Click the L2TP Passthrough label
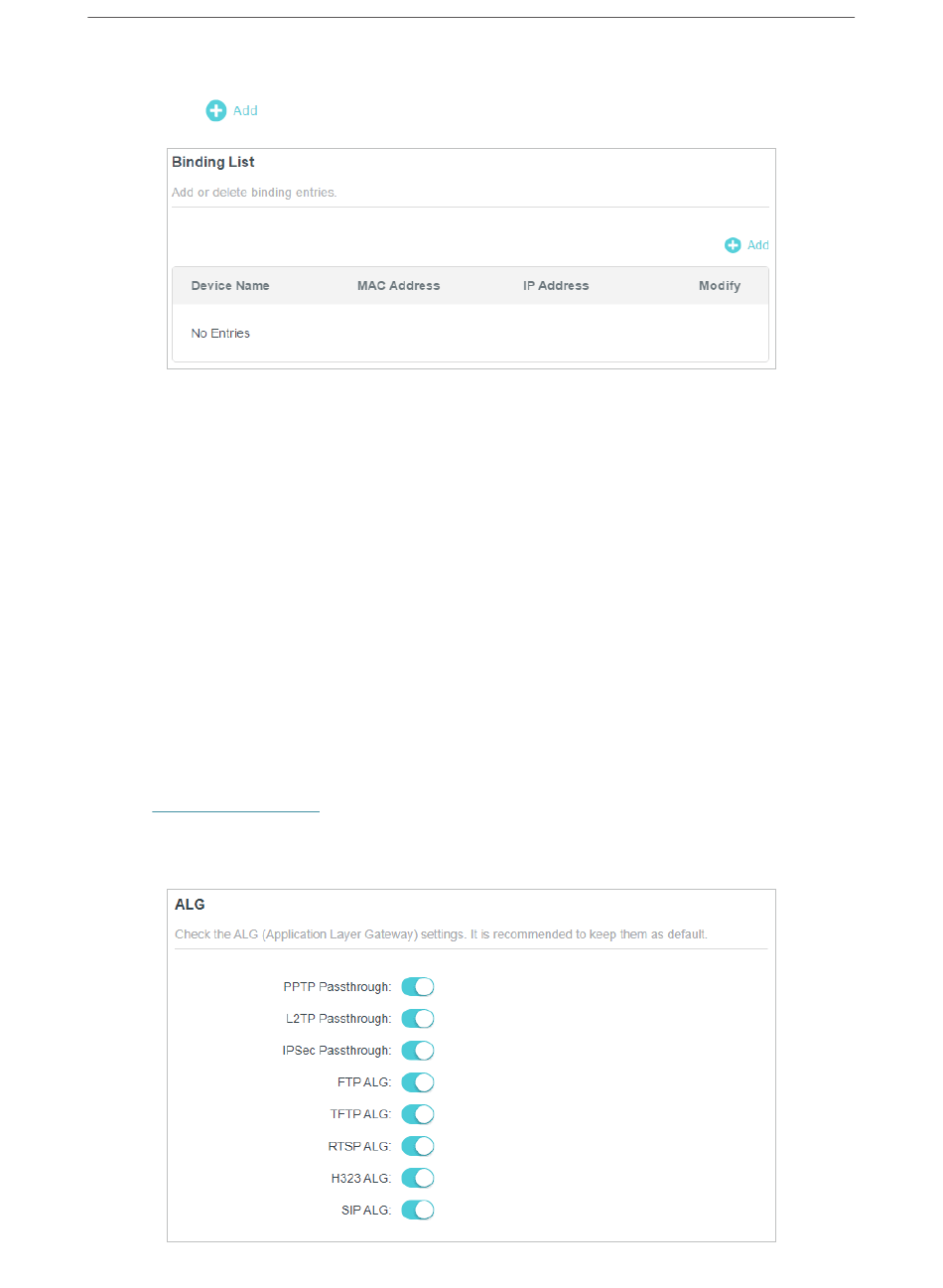 click(x=338, y=1019)
